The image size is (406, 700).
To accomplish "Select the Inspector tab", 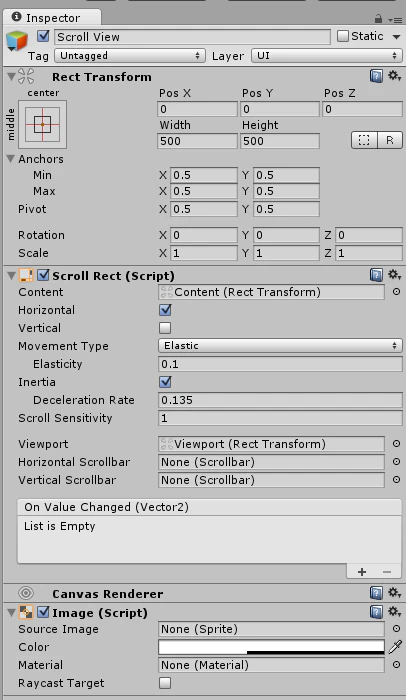I will pos(52,18).
